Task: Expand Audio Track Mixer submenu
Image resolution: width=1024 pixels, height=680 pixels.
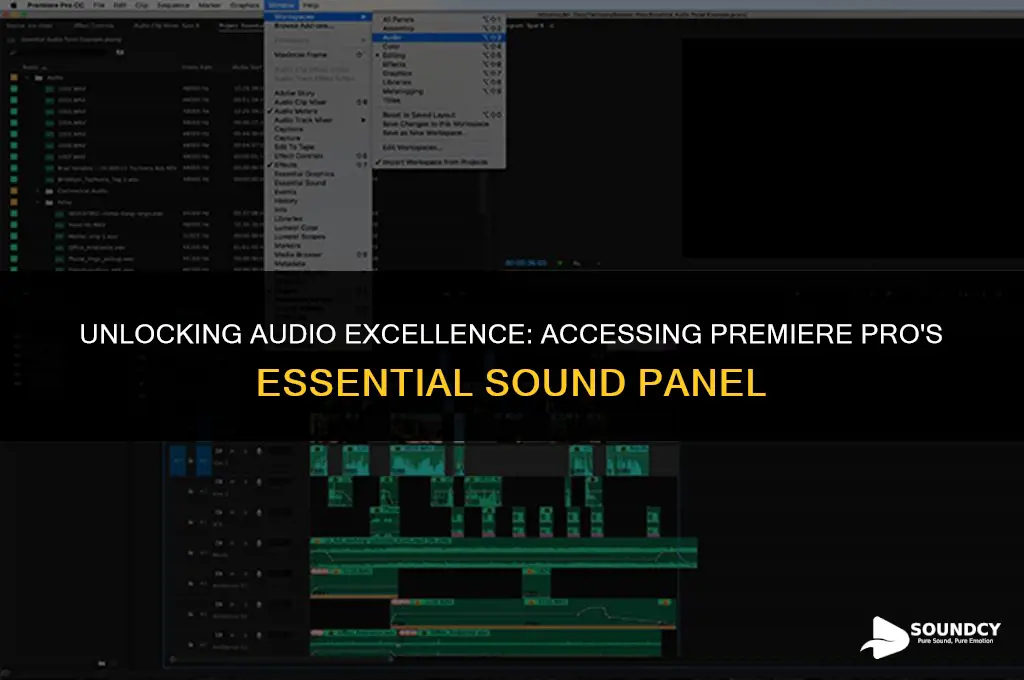Action: (318, 120)
